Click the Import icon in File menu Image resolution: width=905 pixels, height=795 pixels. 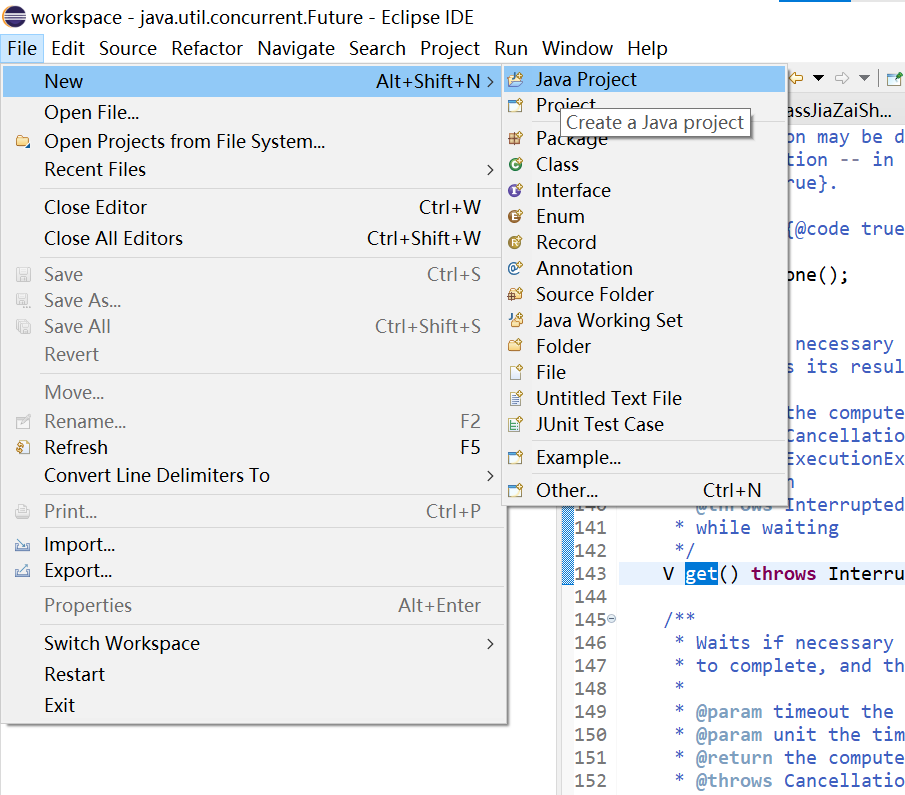coord(23,544)
